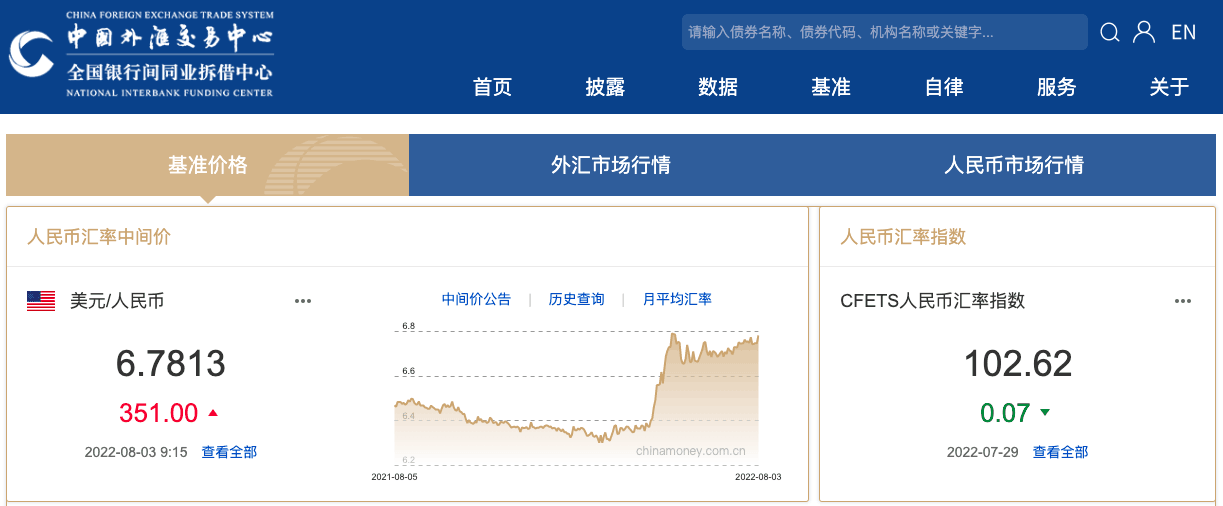Open the 披露 menu item

(x=605, y=87)
